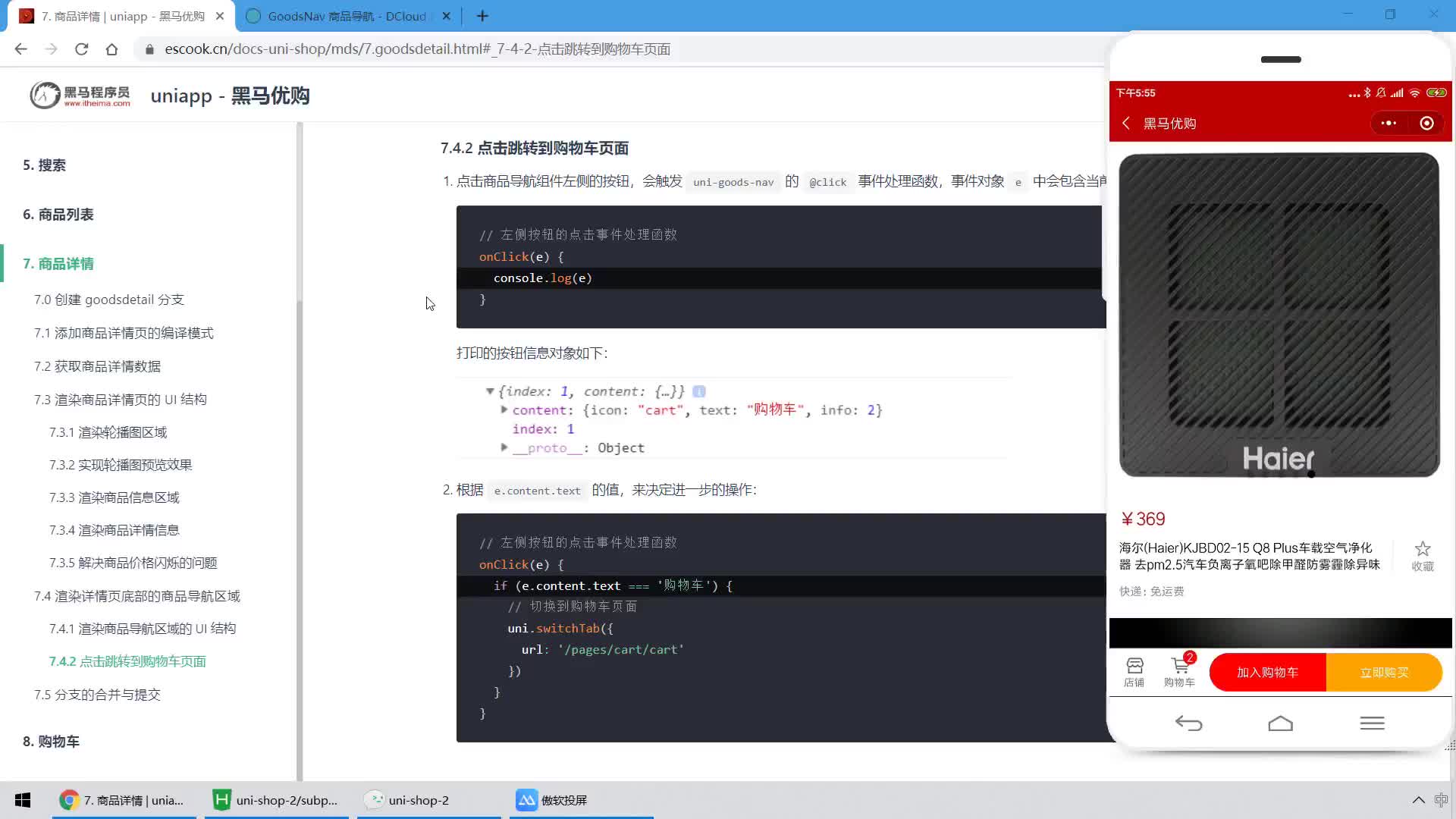The image size is (1456, 819).
Task: Open section 7.4.1 渲染商品导航区域的 UI 结构
Action: coord(143,629)
